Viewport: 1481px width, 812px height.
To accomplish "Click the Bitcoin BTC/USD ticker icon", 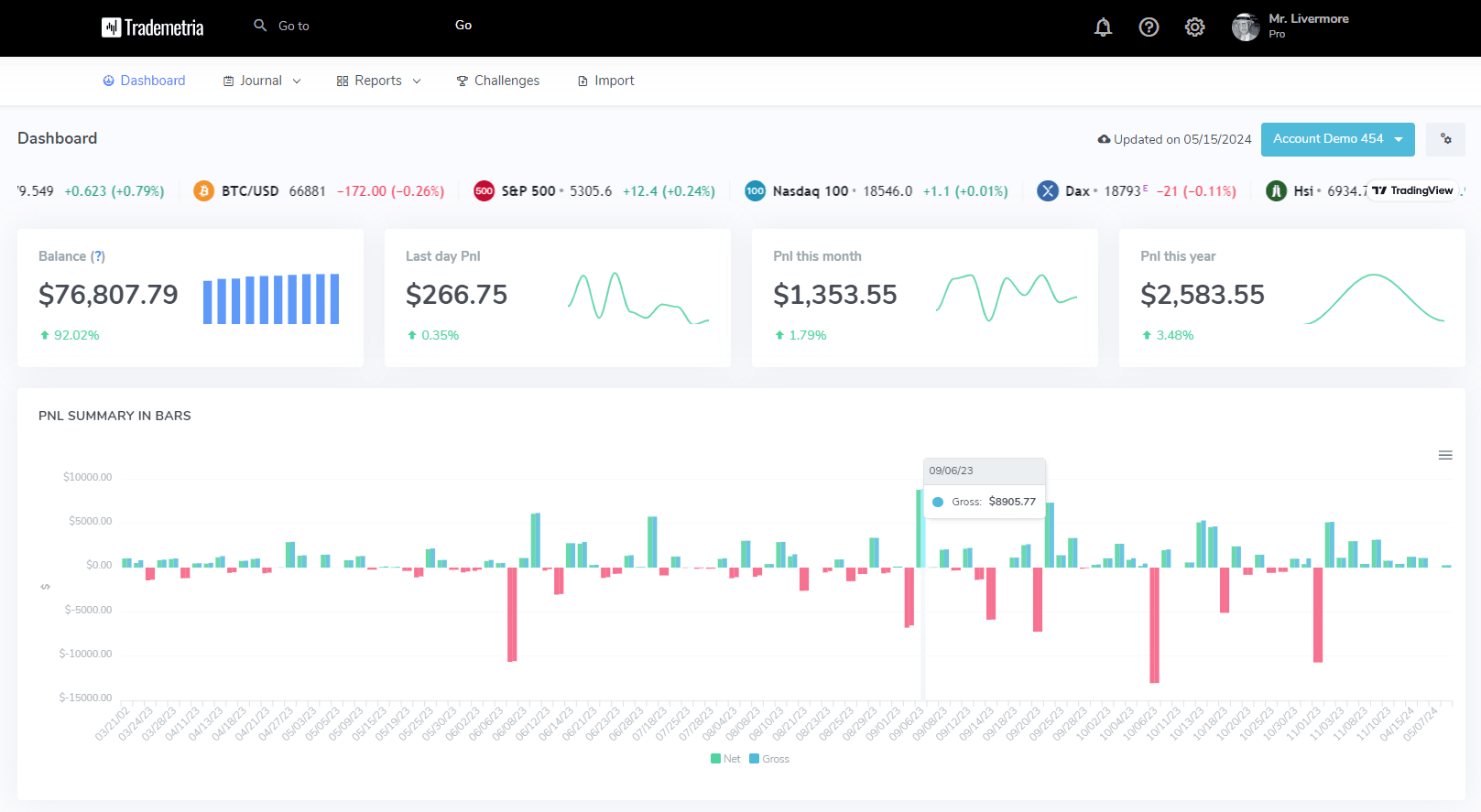I will coord(203,191).
